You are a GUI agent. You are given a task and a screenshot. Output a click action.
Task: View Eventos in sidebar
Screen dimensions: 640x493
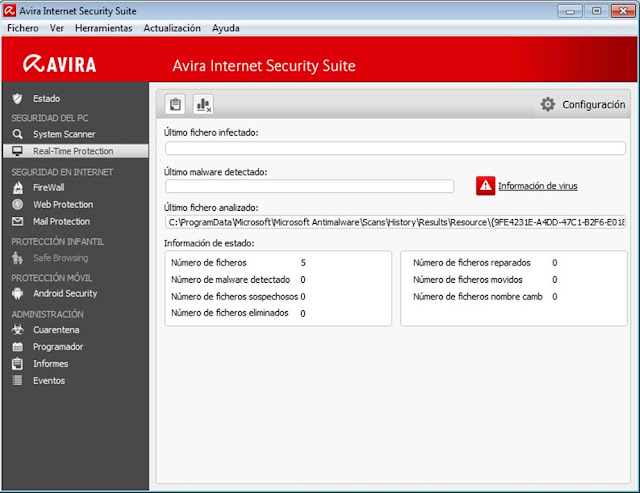tap(49, 380)
